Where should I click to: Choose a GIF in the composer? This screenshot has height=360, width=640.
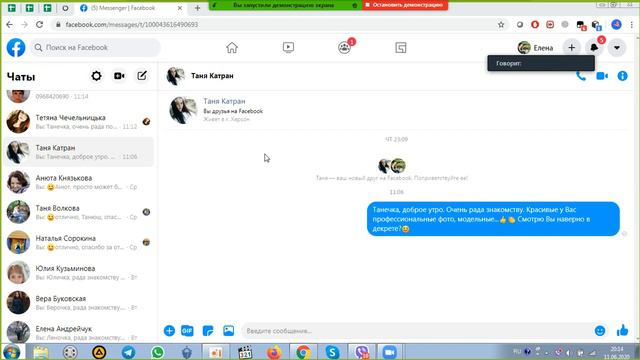(x=187, y=331)
